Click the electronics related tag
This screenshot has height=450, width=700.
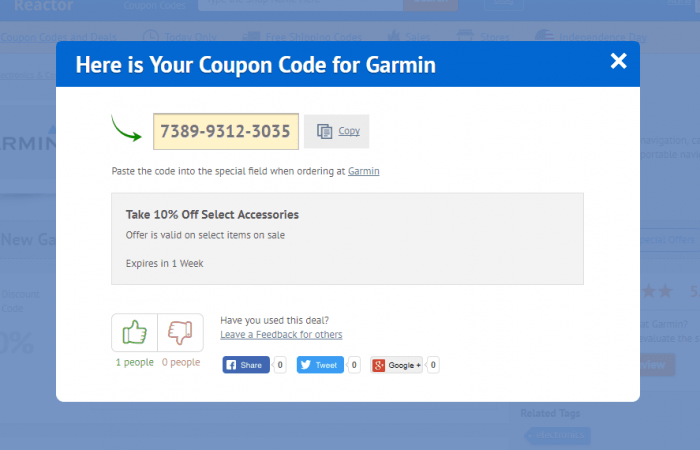coord(558,435)
